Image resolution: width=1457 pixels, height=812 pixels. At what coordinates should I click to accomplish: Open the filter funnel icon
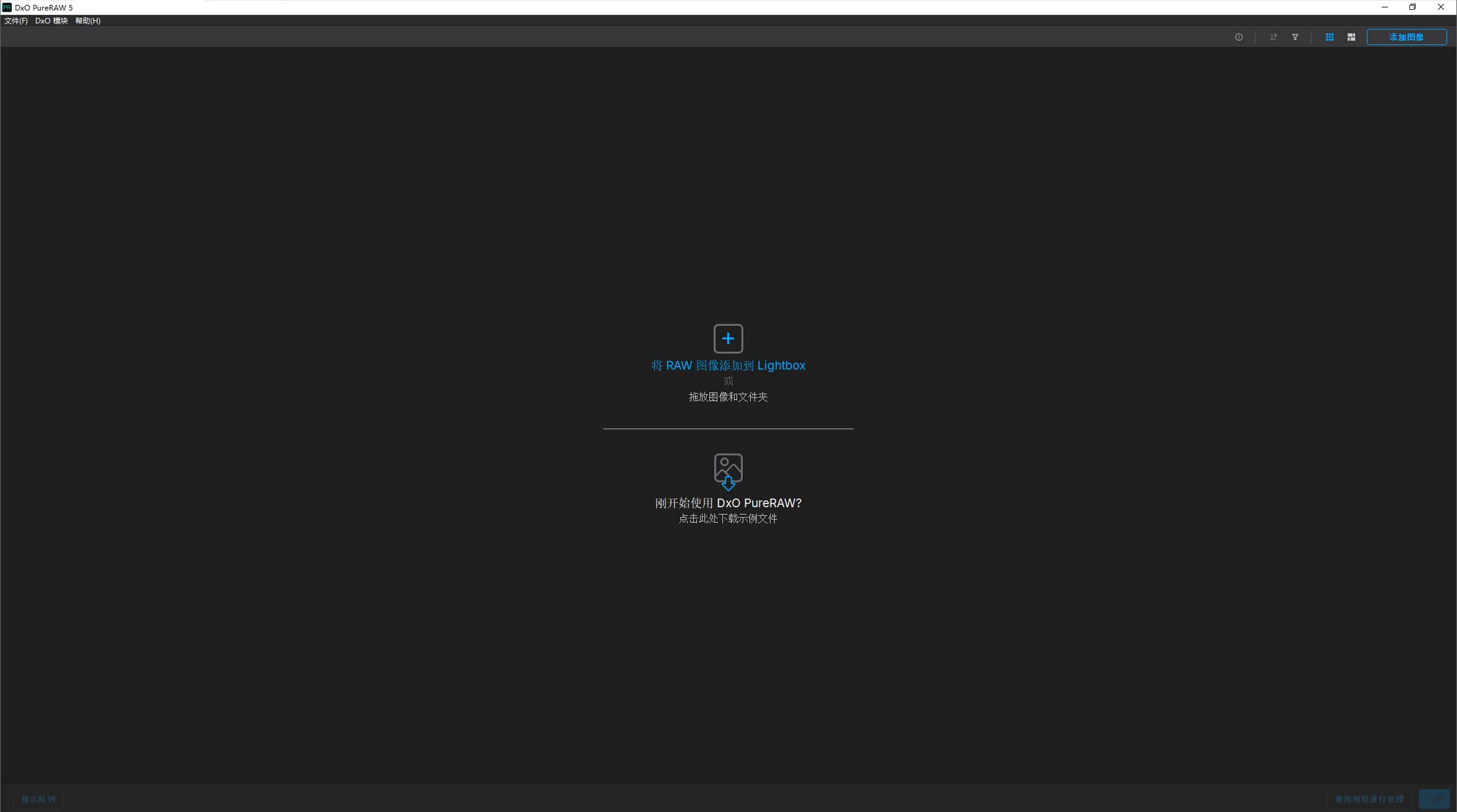[x=1295, y=37]
